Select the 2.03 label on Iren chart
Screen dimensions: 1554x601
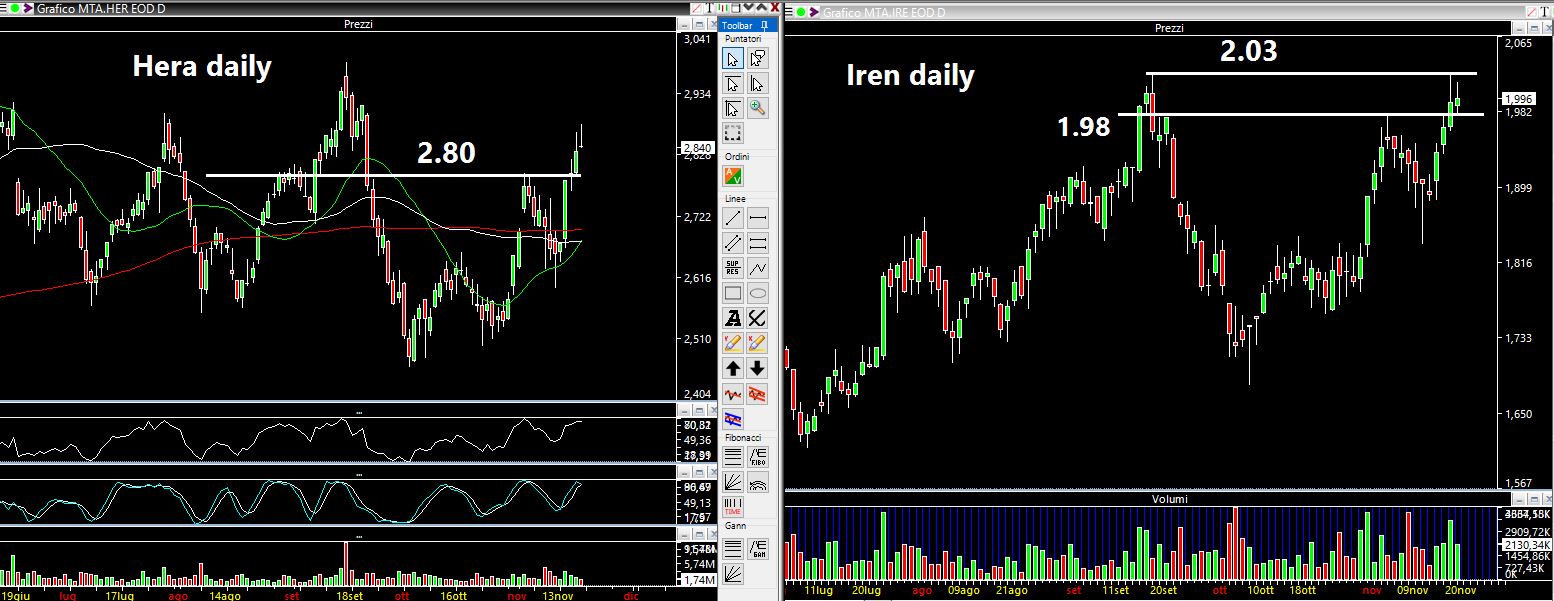pyautogui.click(x=1248, y=51)
